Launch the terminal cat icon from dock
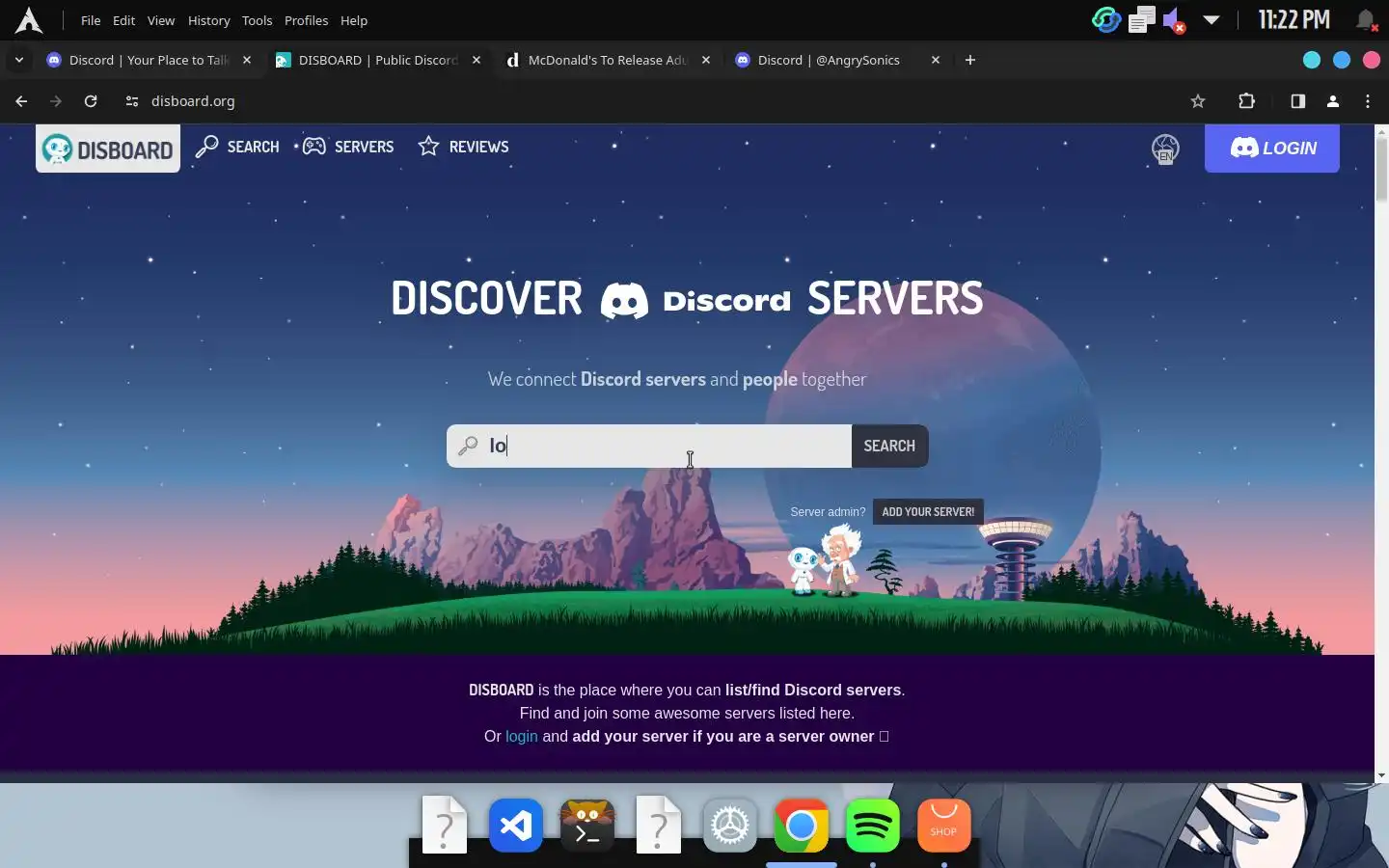Screen dimensions: 1389x868 point(587,826)
